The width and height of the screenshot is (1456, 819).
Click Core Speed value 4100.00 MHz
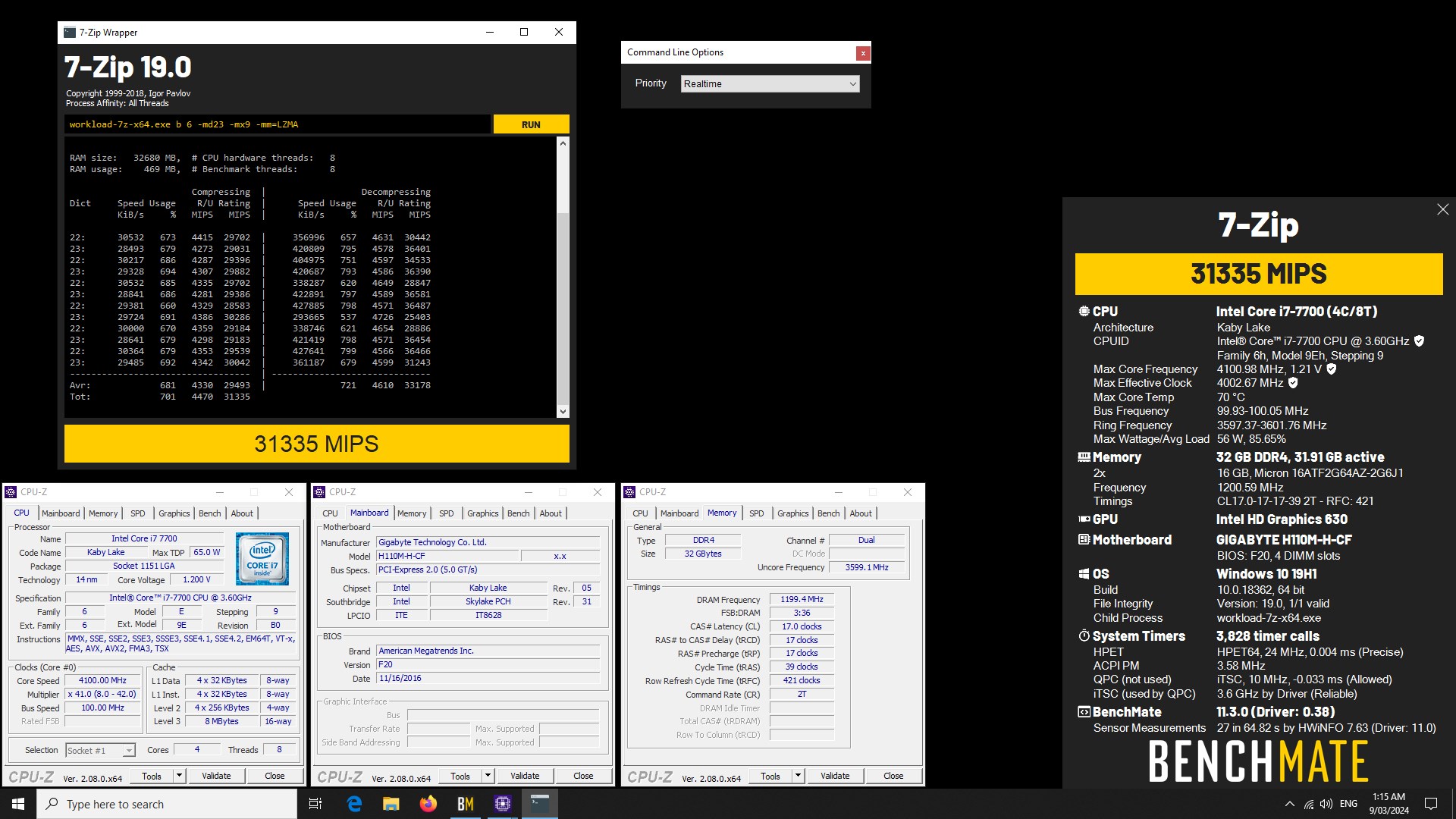[103, 681]
